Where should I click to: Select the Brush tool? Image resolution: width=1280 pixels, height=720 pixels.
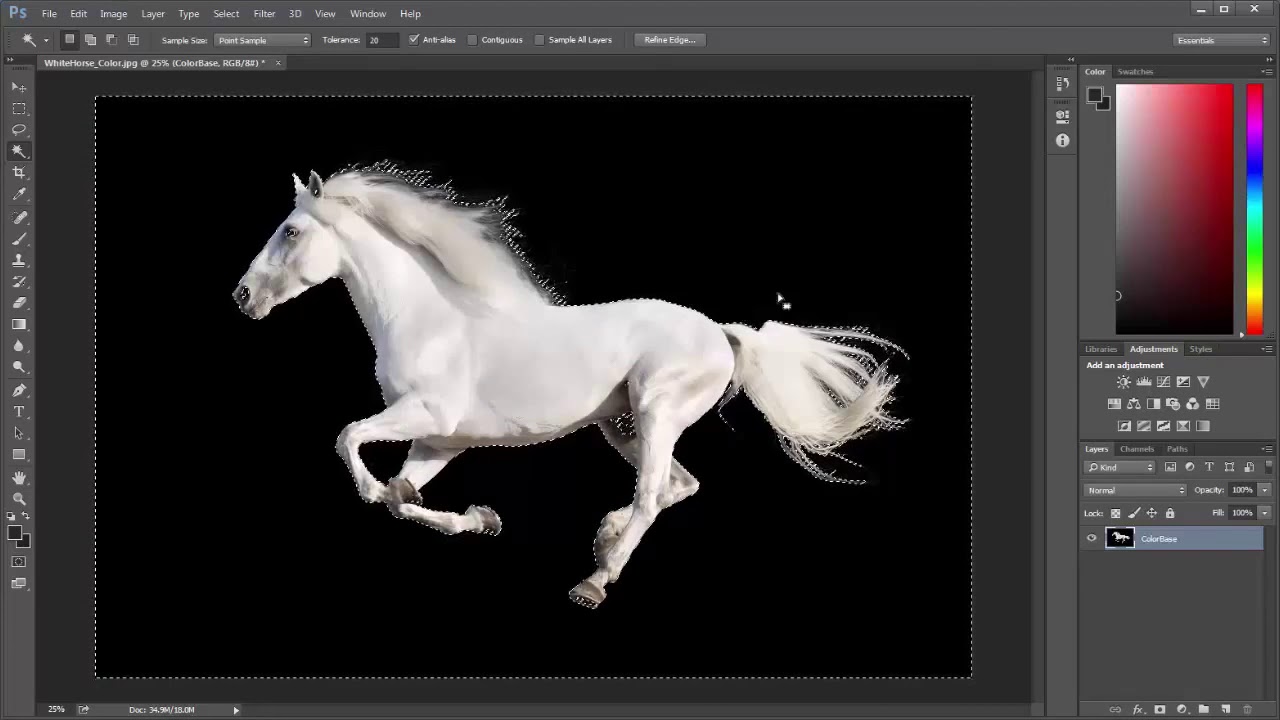point(19,239)
